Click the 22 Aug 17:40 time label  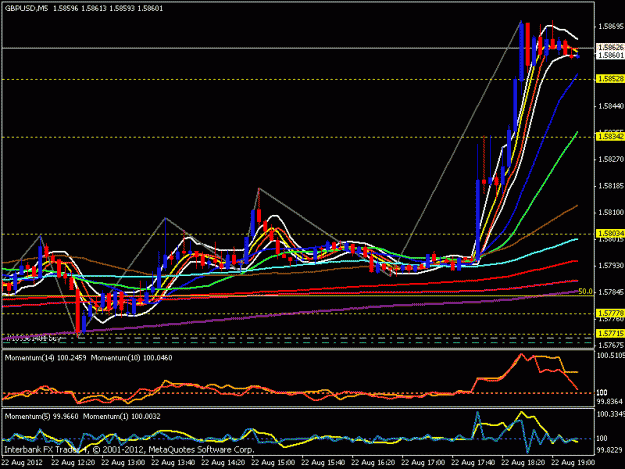point(474,463)
